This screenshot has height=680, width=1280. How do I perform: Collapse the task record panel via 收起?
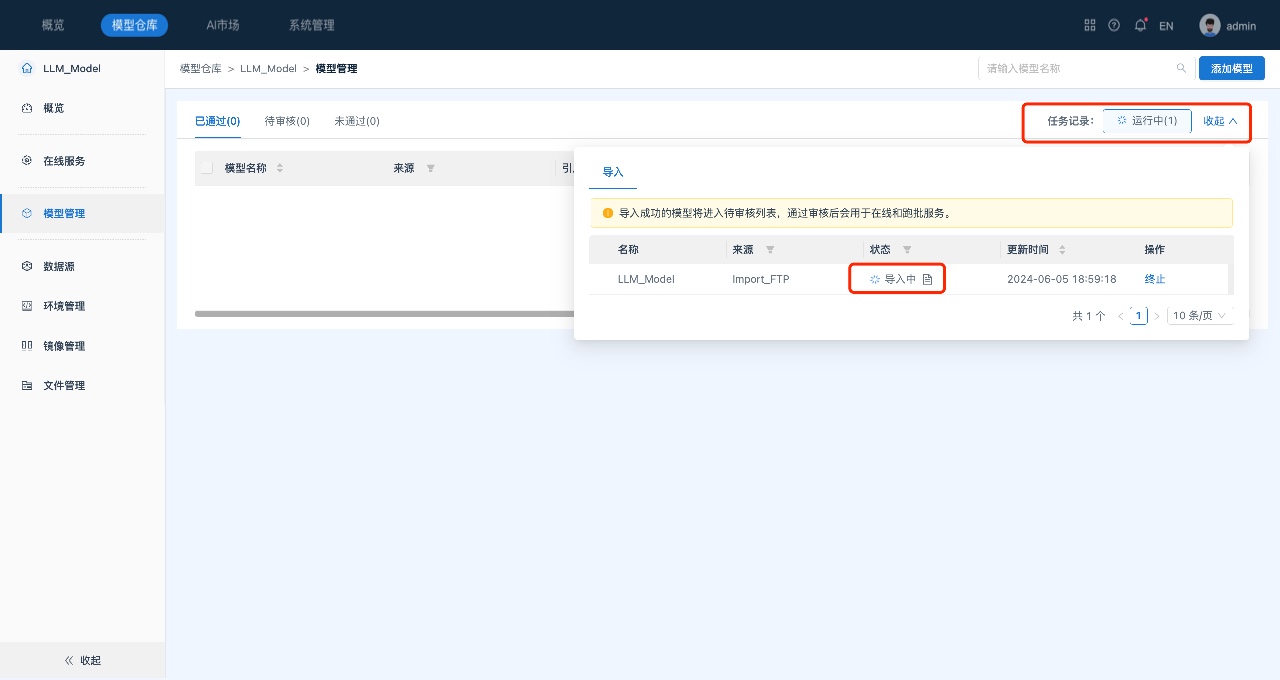[x=1220, y=121]
